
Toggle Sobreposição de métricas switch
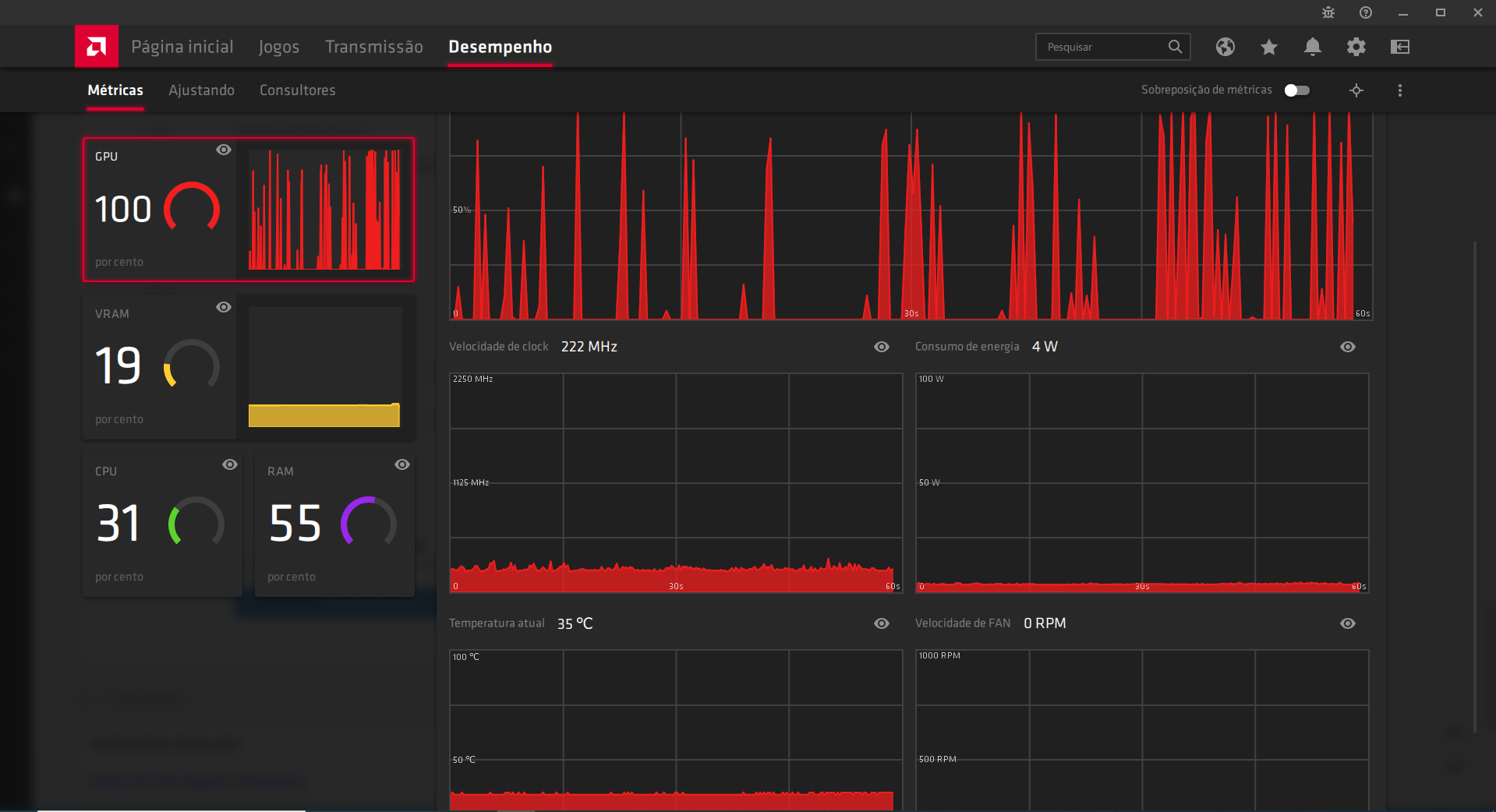1297,90
